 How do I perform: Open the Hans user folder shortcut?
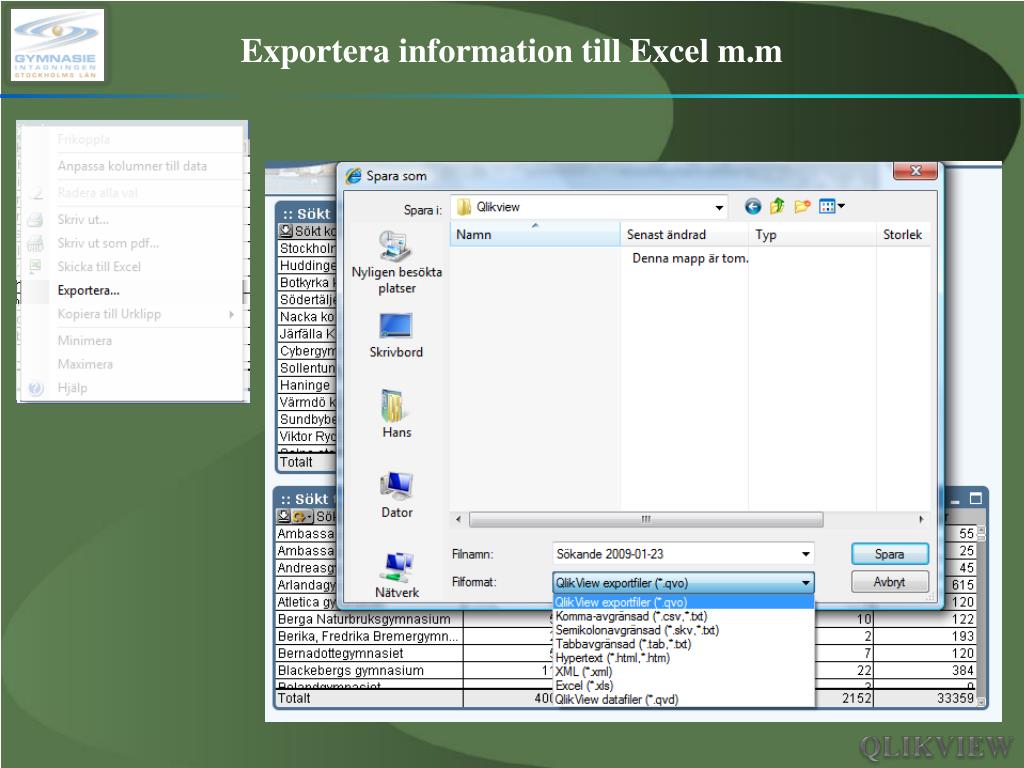[396, 414]
